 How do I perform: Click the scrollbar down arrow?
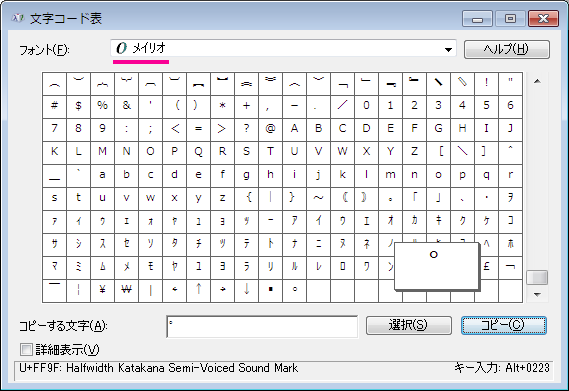click(x=537, y=294)
